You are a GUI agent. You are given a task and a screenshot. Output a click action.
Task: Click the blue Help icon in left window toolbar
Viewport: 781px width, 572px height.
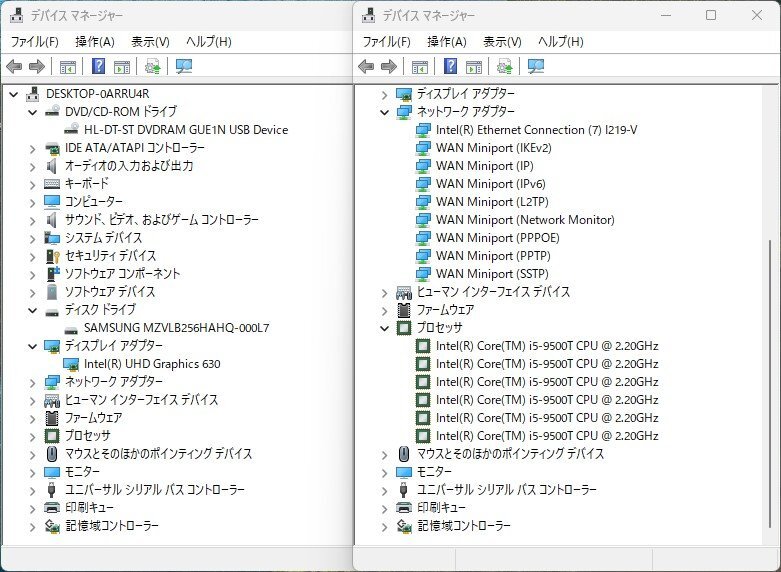[99, 66]
